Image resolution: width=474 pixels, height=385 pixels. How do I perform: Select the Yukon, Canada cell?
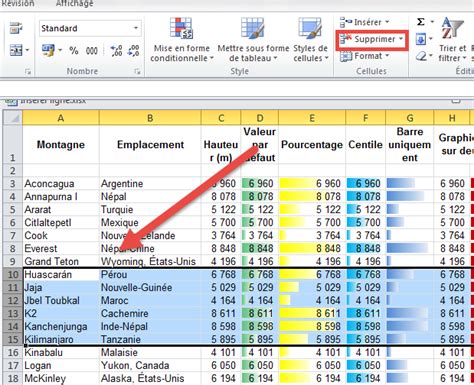coord(150,366)
